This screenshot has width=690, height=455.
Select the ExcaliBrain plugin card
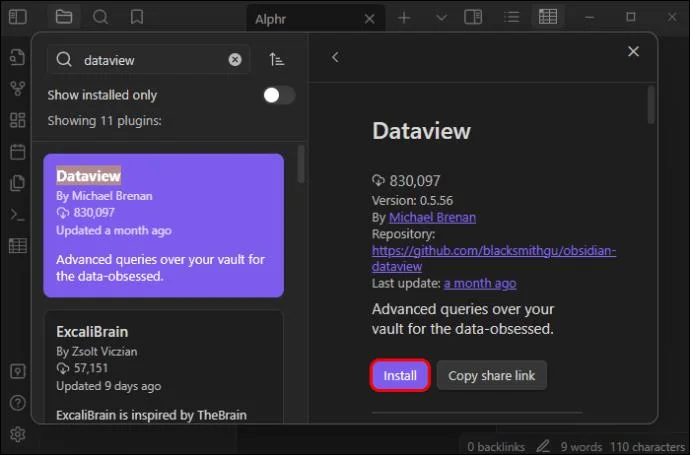[x=164, y=366]
